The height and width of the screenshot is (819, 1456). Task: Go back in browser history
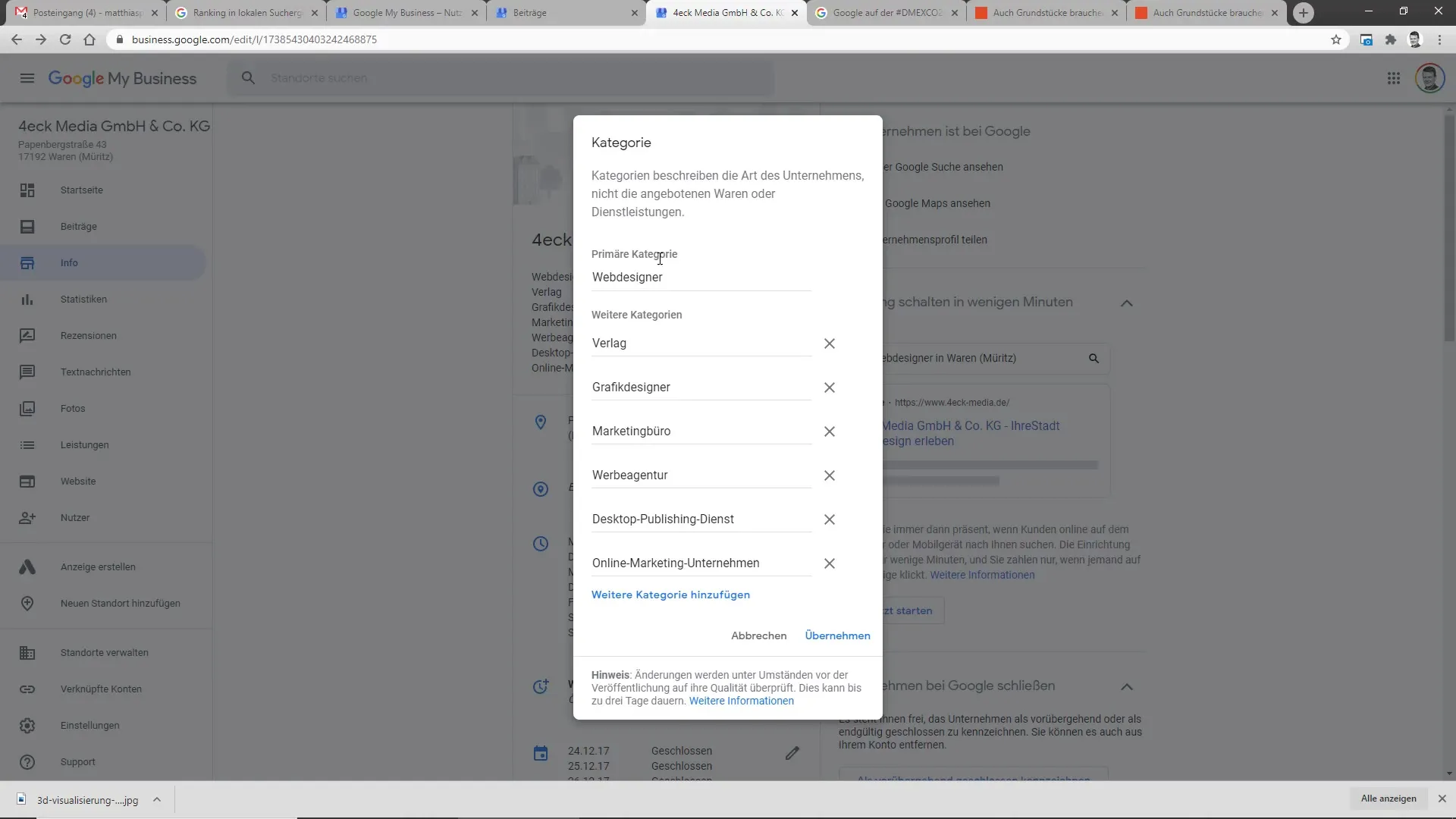[x=17, y=39]
